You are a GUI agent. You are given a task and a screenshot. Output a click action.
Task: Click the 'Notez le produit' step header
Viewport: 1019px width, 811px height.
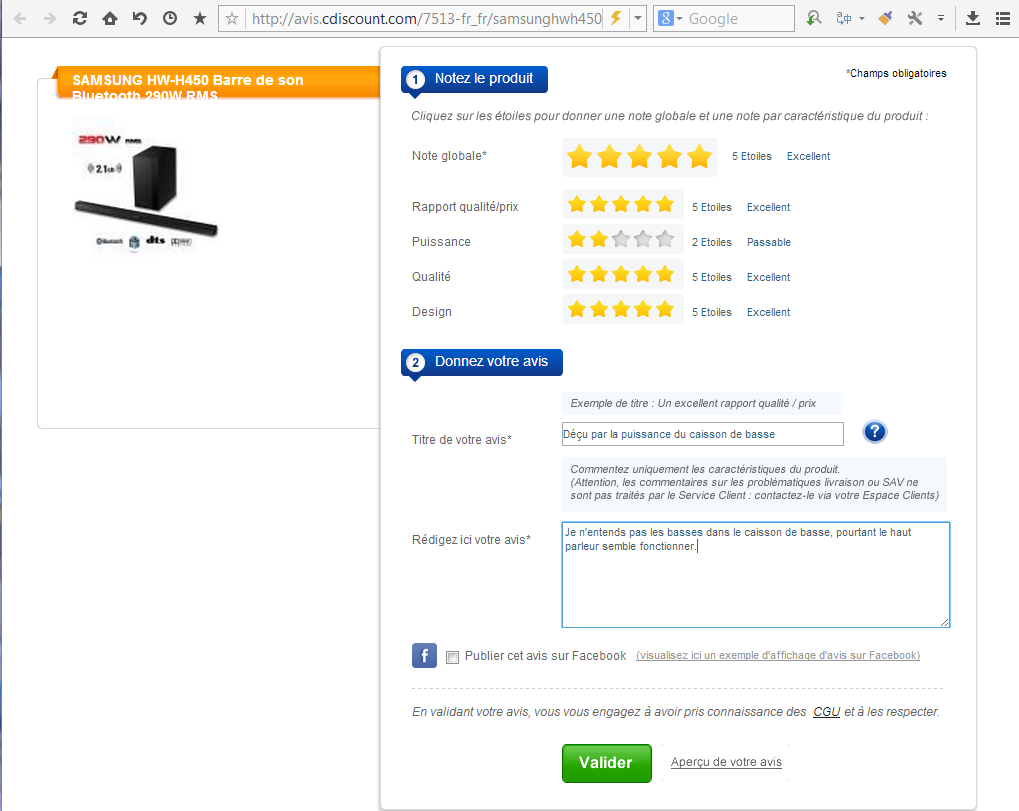pyautogui.click(x=474, y=79)
